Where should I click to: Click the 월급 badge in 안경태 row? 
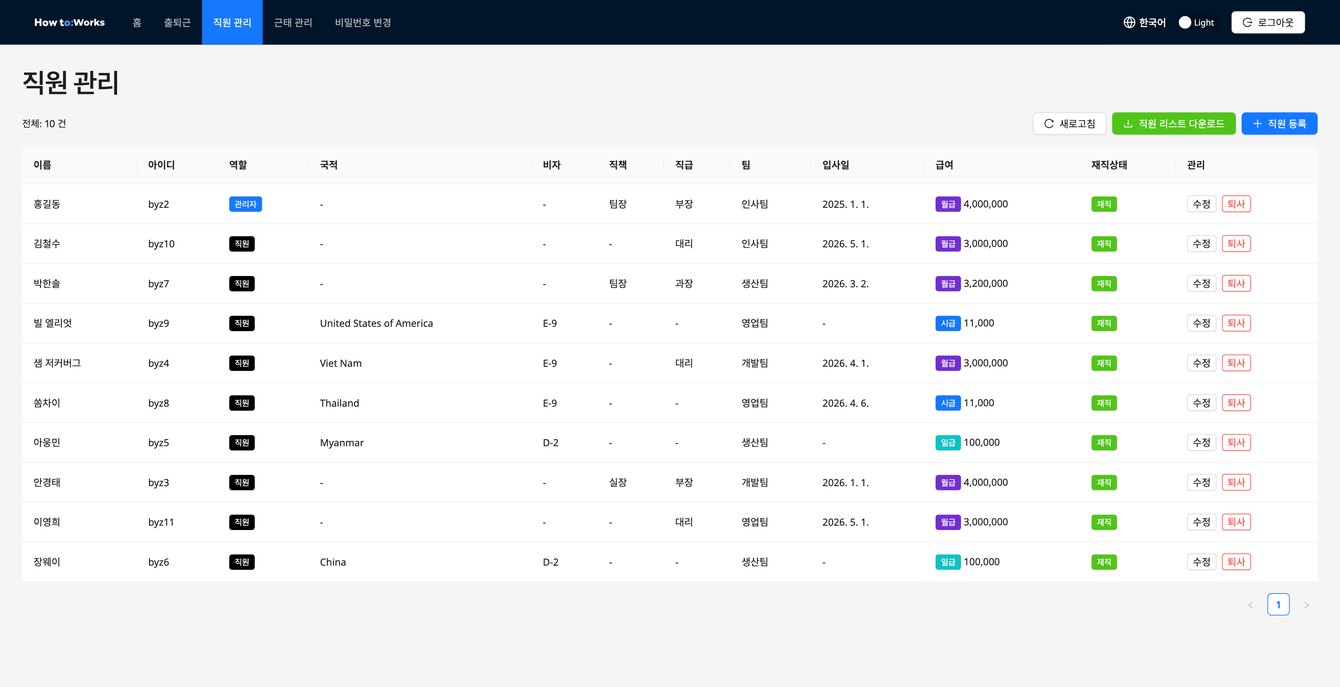(947, 482)
